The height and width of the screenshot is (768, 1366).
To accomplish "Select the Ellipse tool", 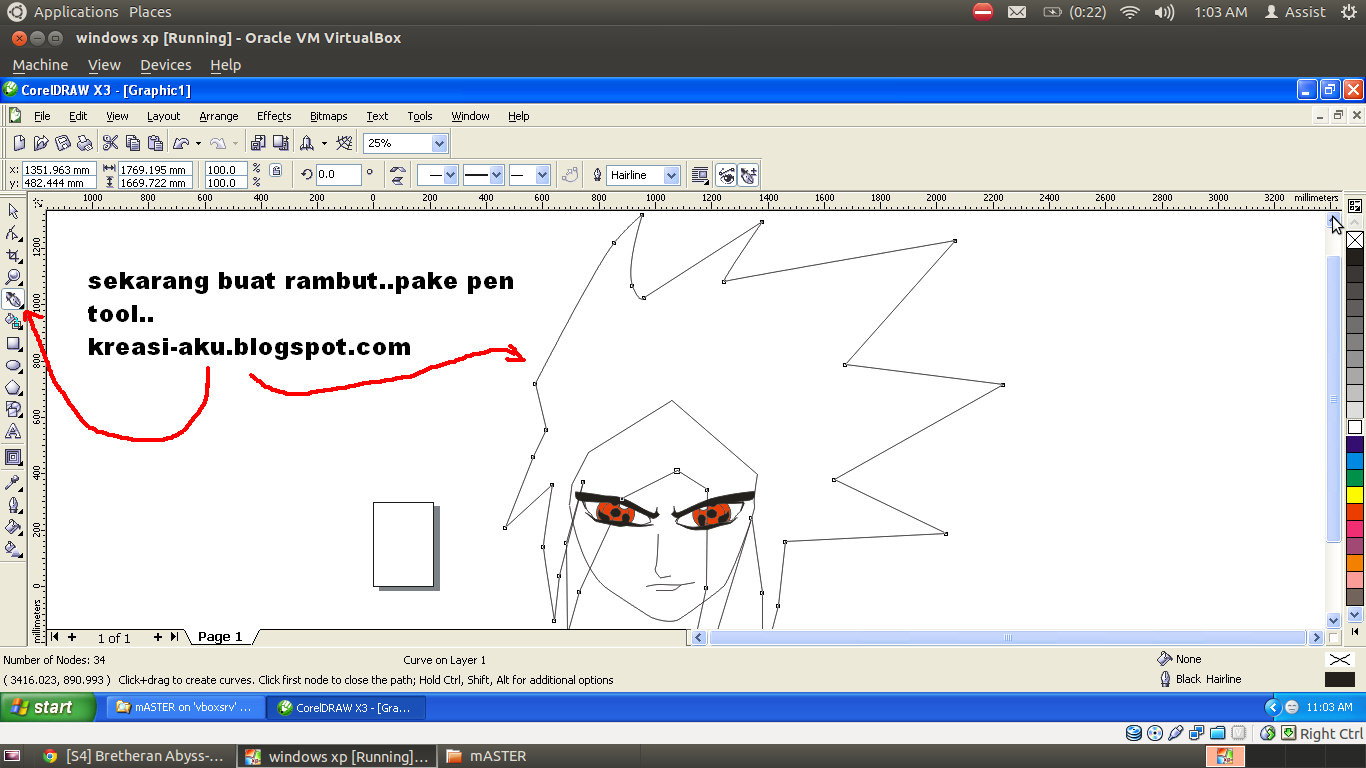I will [x=13, y=365].
